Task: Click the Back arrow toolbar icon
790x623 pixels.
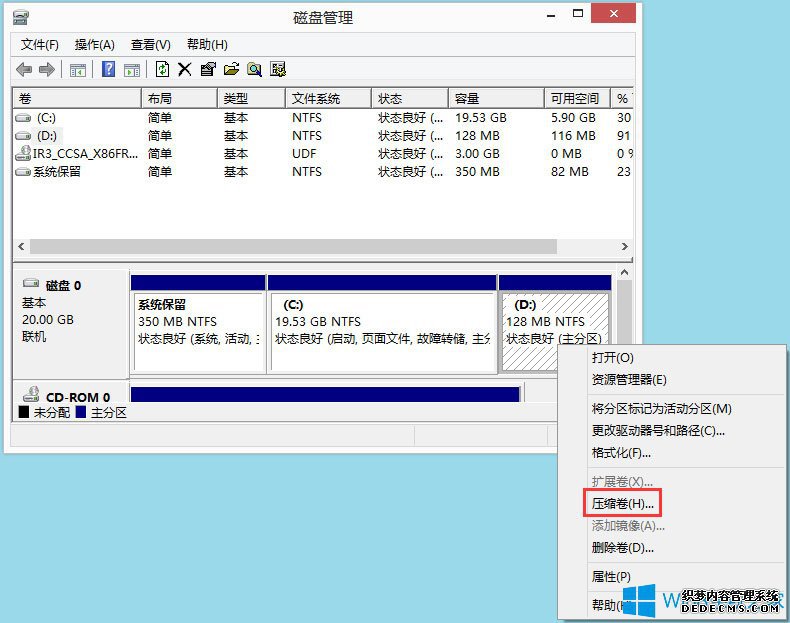Action: 24,69
